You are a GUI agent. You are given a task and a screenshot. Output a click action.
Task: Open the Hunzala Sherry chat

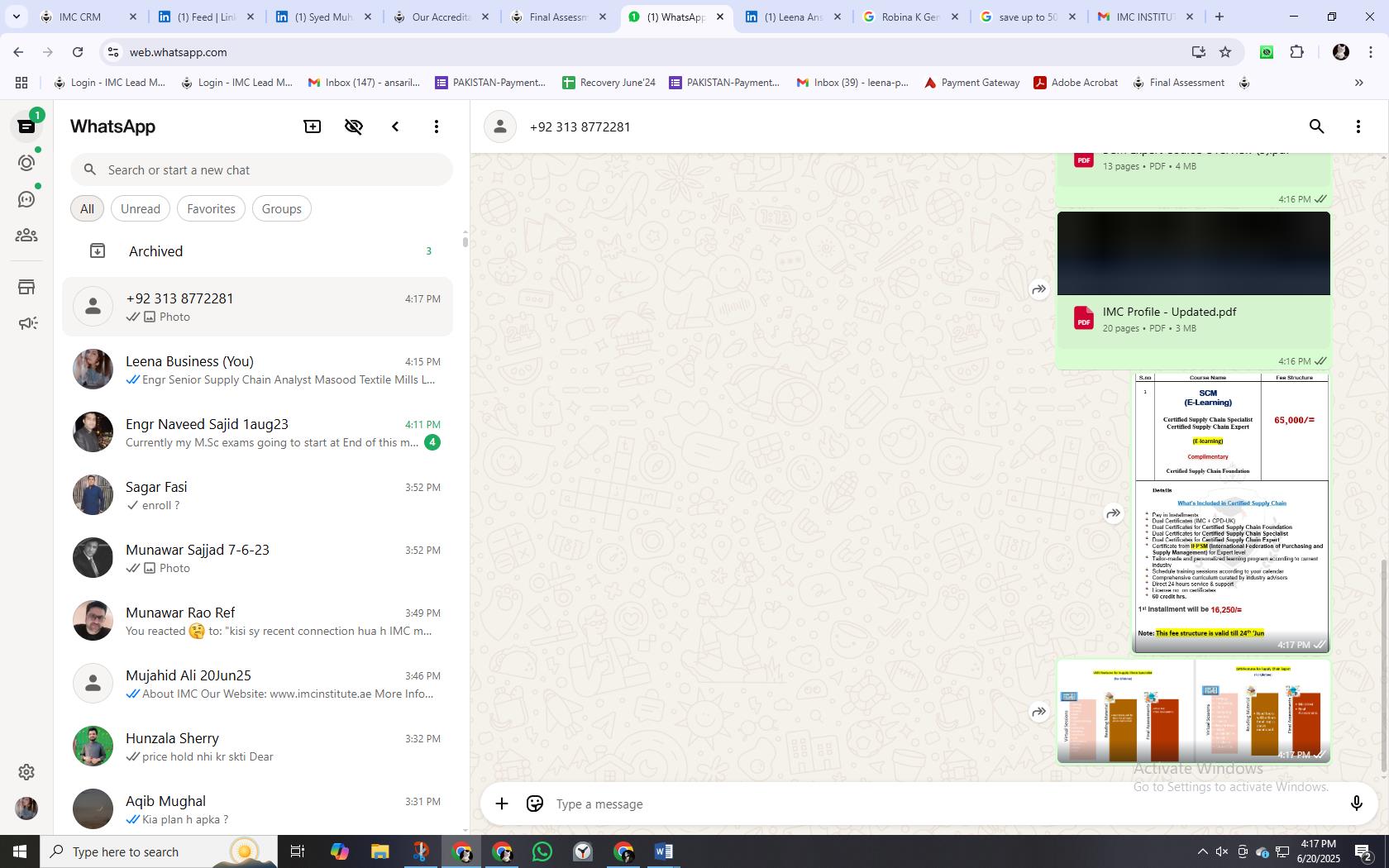click(x=257, y=746)
